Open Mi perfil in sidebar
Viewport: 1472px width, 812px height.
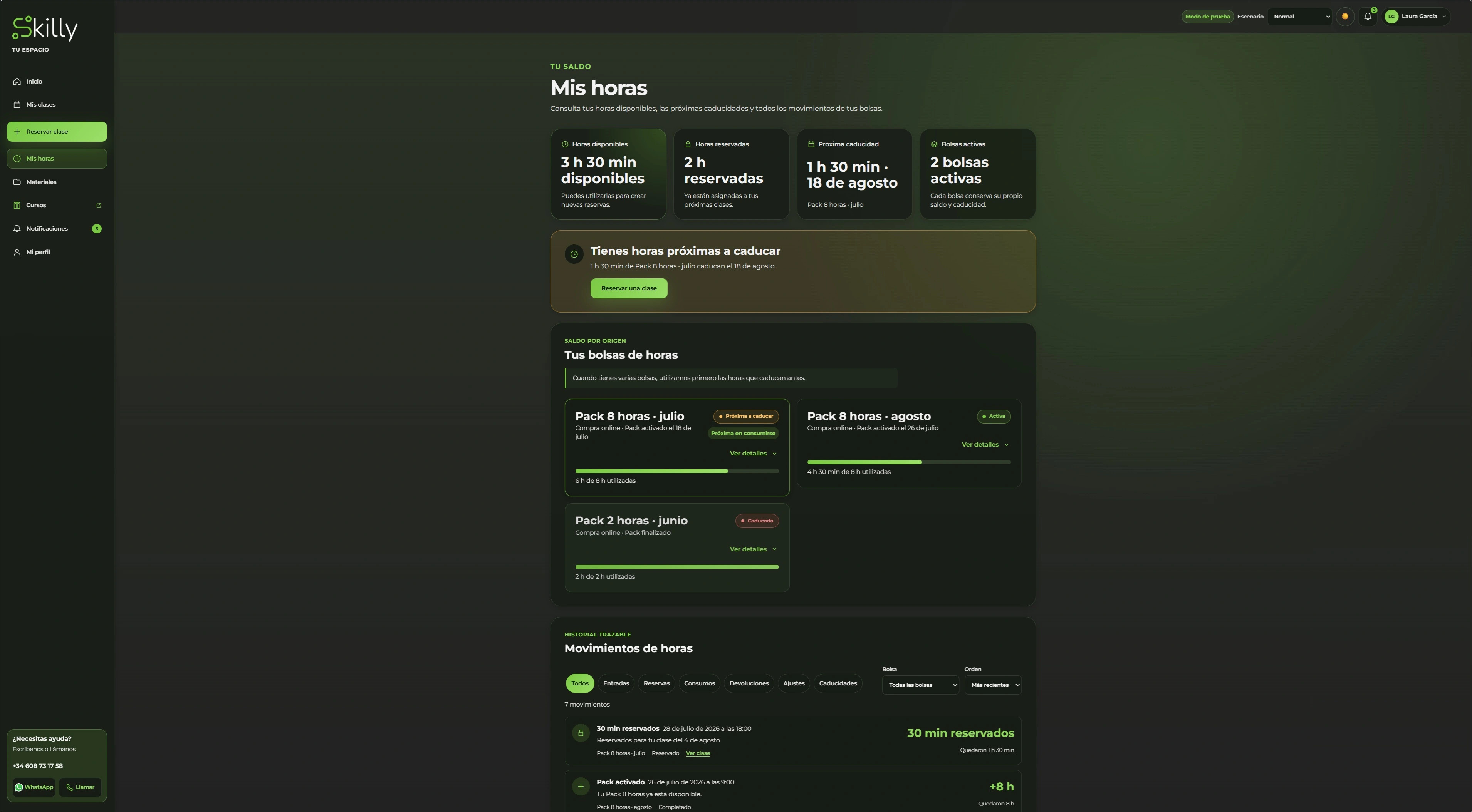57,253
